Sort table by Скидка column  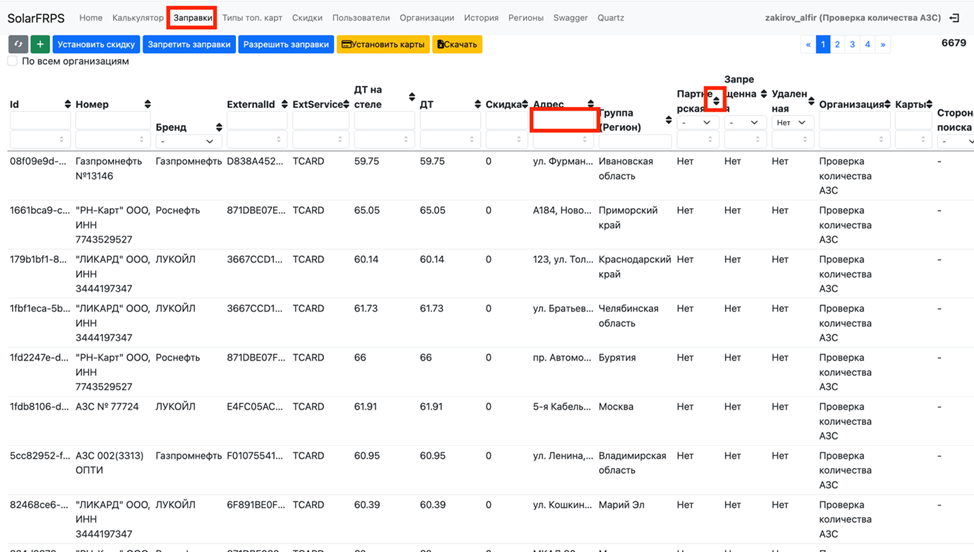(x=525, y=104)
